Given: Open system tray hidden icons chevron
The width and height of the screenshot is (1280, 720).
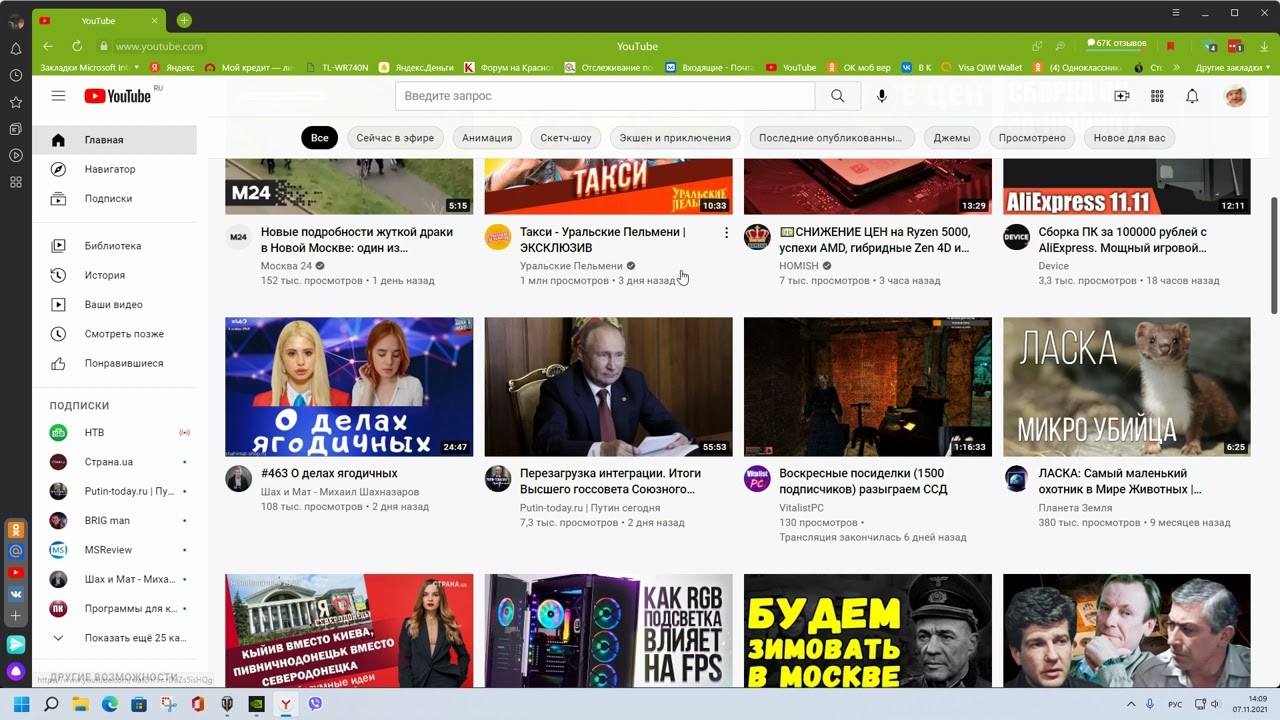Looking at the screenshot, I should pos(1131,704).
